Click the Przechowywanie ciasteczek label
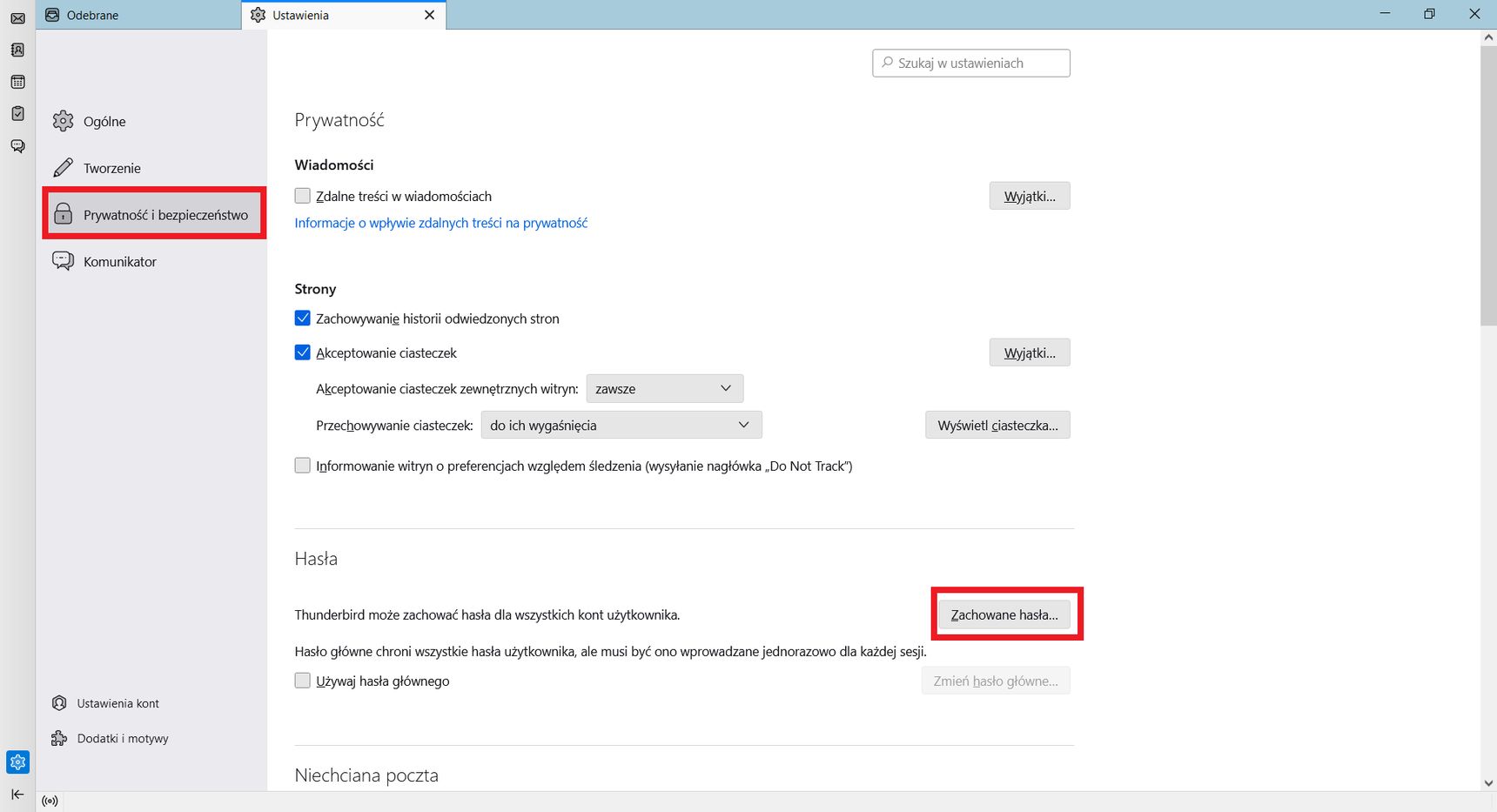This screenshot has width=1497, height=812. 394,426
